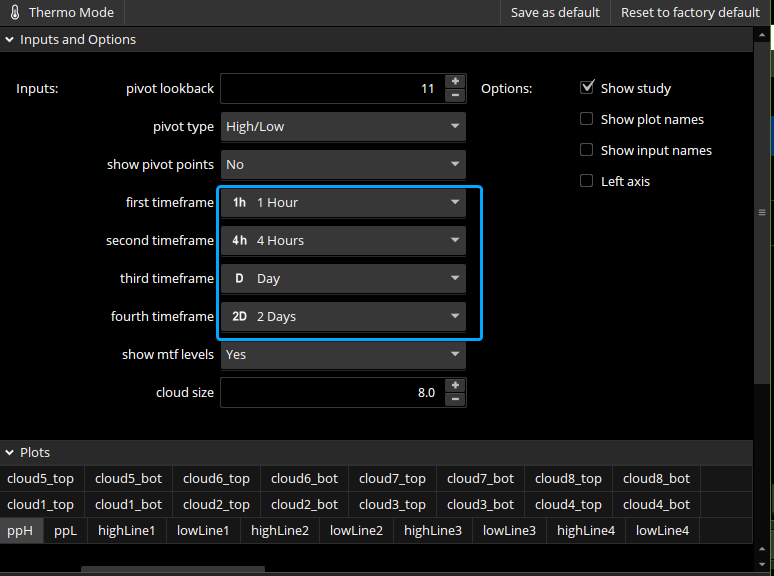Enable Show input names checkbox

[587, 150]
